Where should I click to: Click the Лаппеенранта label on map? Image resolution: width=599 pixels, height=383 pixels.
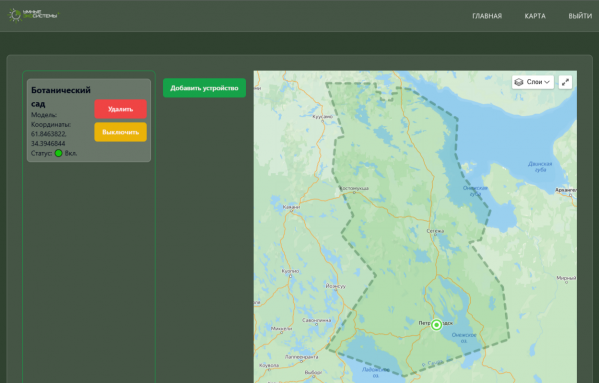click(301, 357)
